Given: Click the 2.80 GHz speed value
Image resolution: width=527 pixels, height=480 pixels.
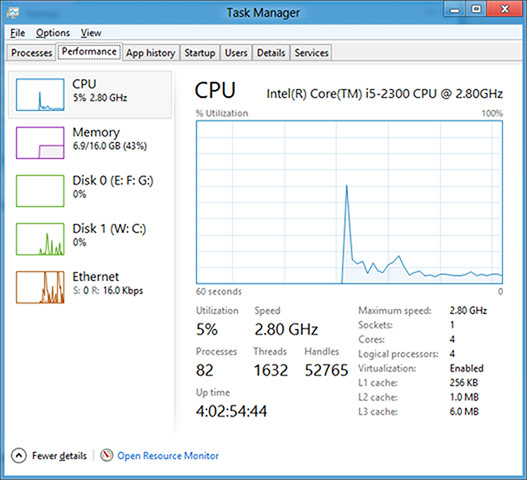Looking at the screenshot, I should point(286,329).
